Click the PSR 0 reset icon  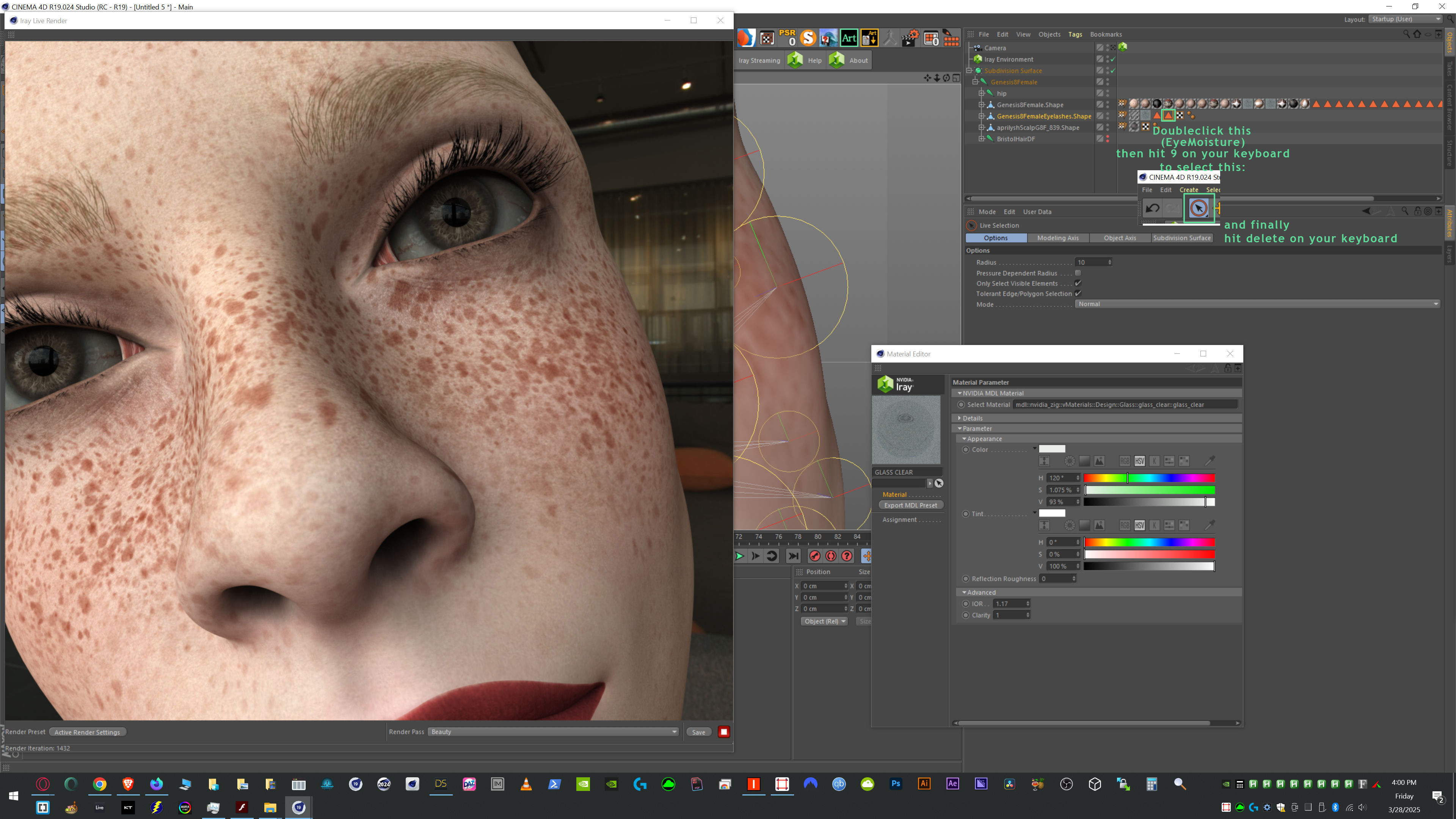(788, 38)
